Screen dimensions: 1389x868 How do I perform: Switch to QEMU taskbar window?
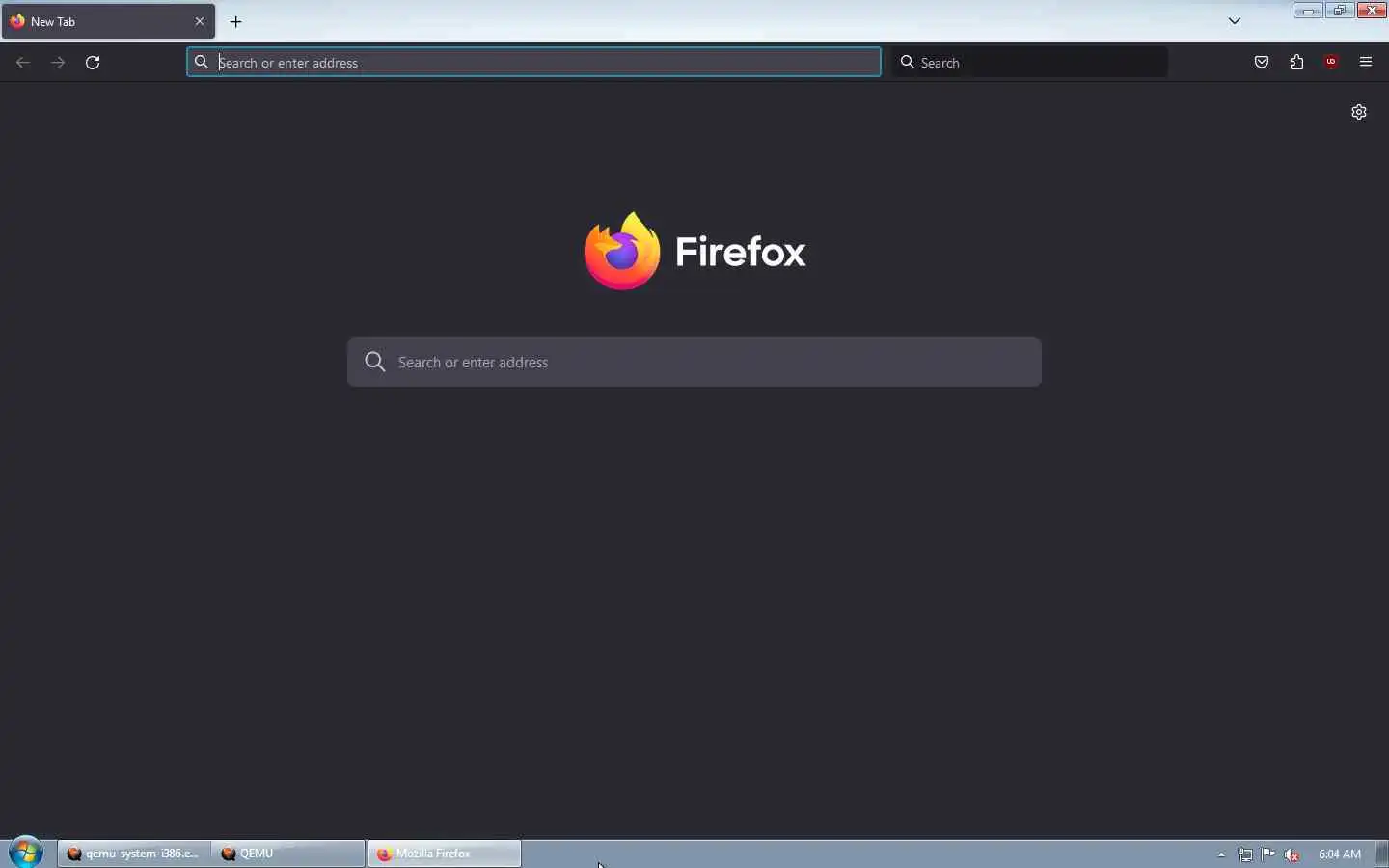click(x=288, y=854)
